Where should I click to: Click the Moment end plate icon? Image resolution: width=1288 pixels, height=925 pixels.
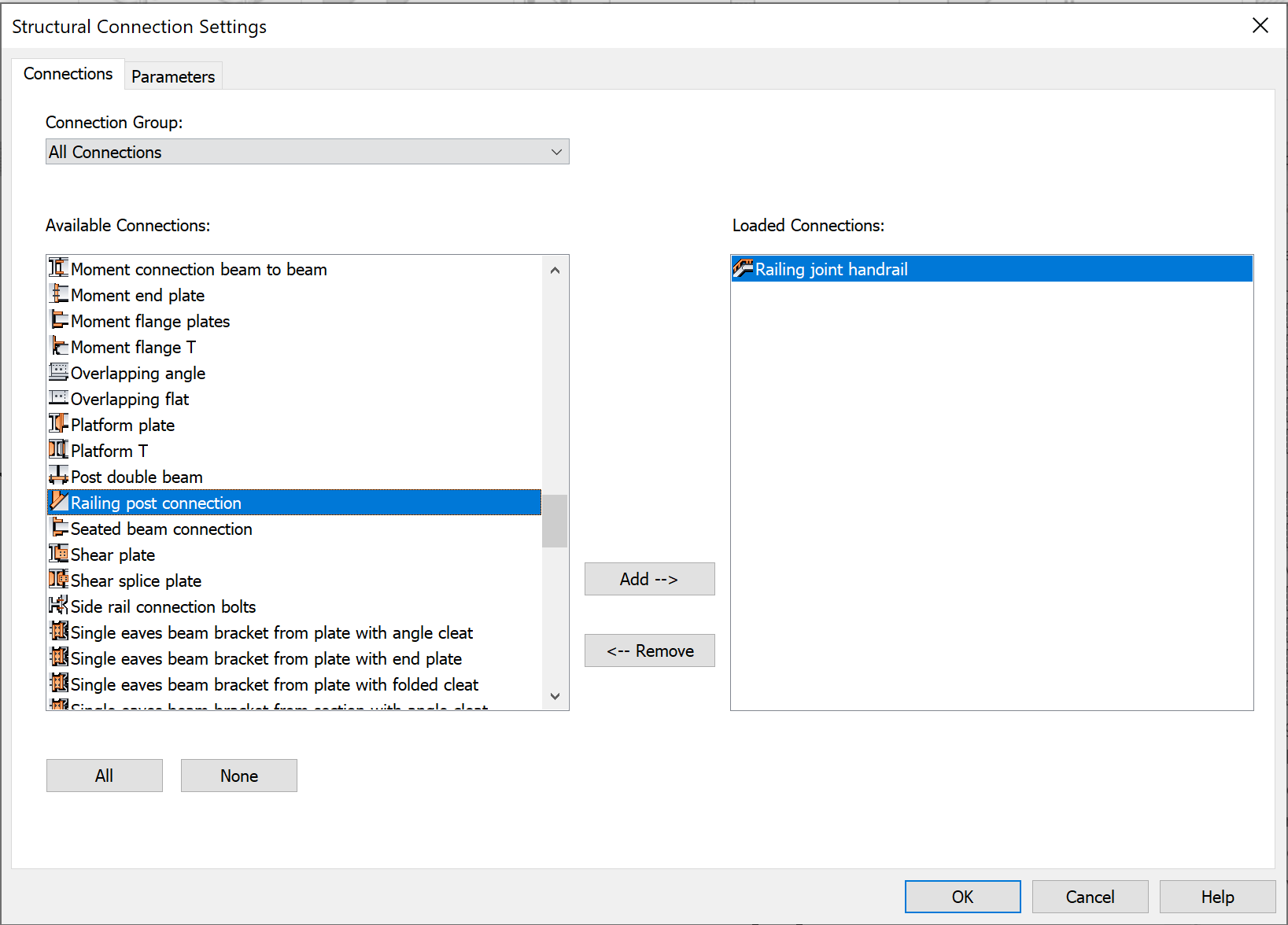pyautogui.click(x=59, y=294)
